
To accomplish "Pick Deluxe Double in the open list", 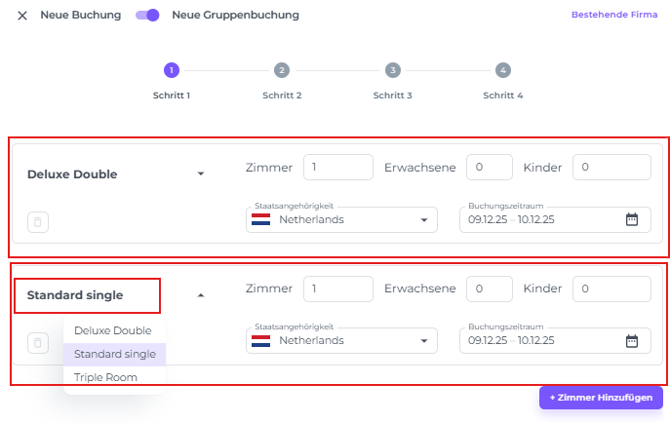I will 113,330.
